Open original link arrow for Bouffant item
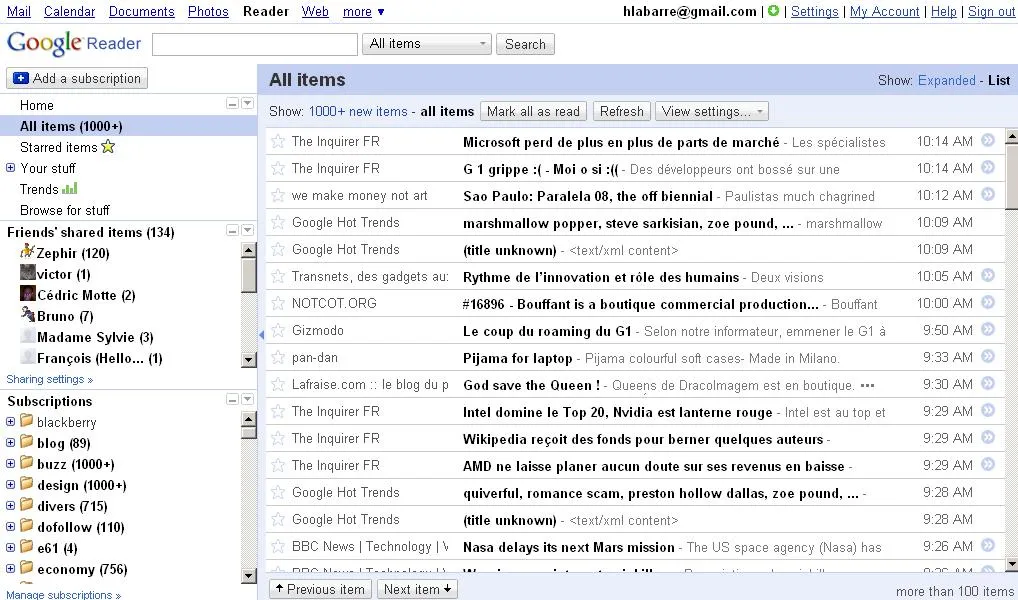The height and width of the screenshot is (600, 1018). pyautogui.click(x=987, y=303)
